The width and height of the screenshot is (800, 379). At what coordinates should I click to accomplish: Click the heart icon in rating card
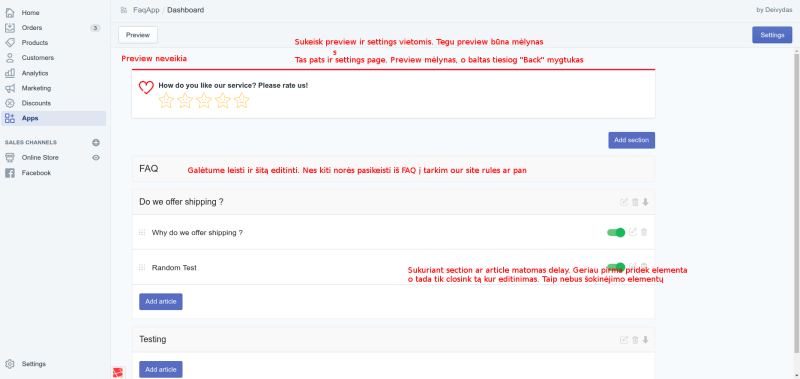point(146,87)
